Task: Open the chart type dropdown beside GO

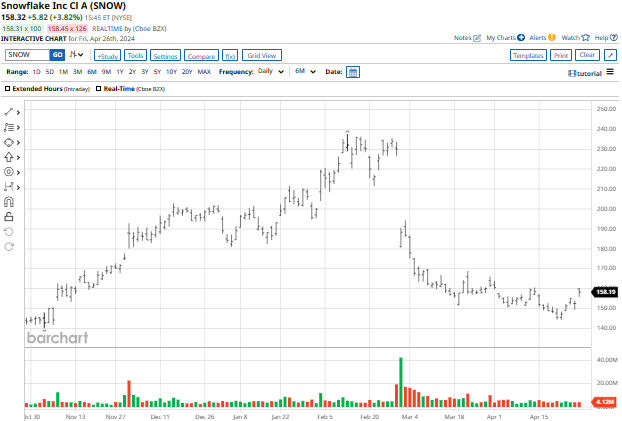Action: (77, 55)
